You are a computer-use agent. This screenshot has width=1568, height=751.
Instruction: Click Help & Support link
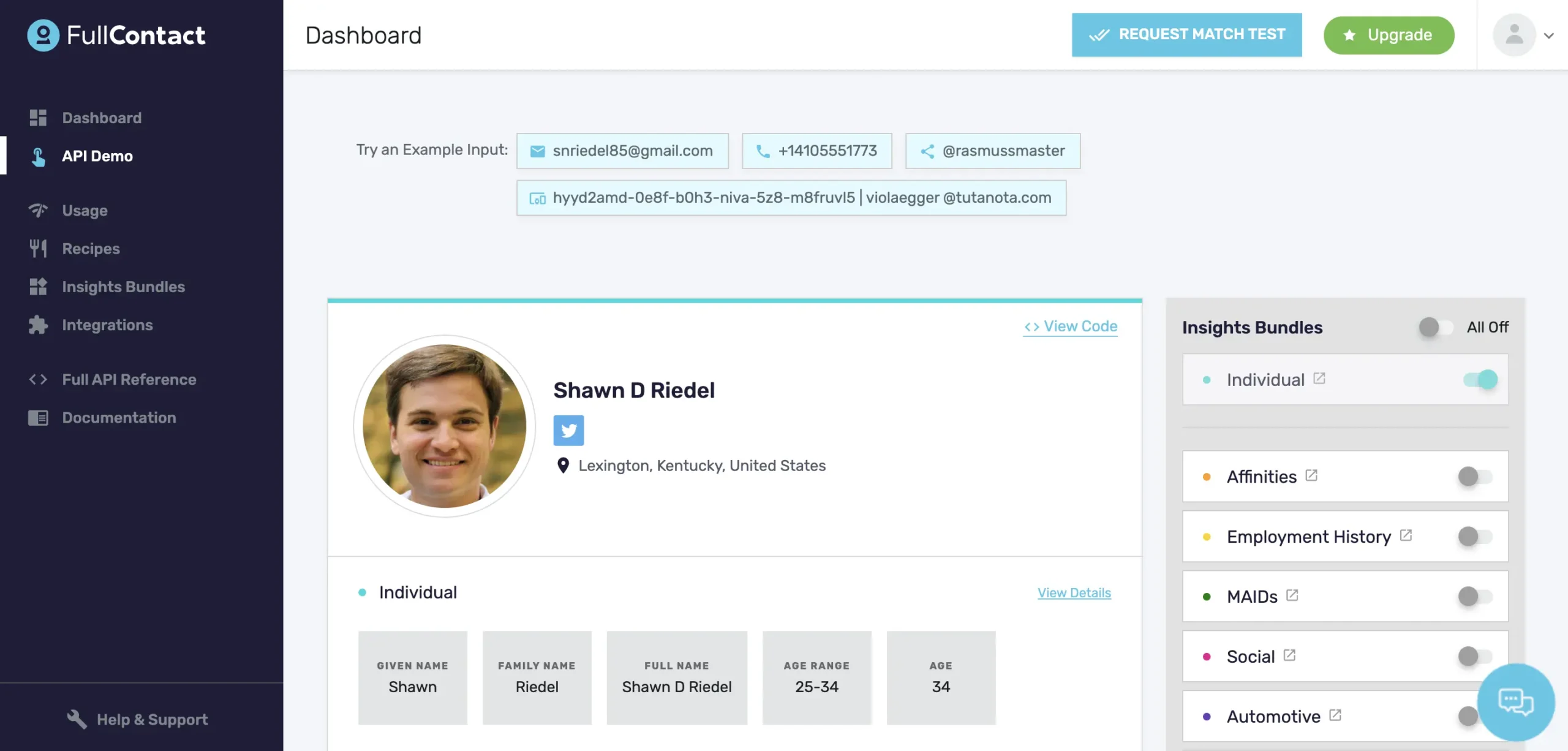point(152,719)
